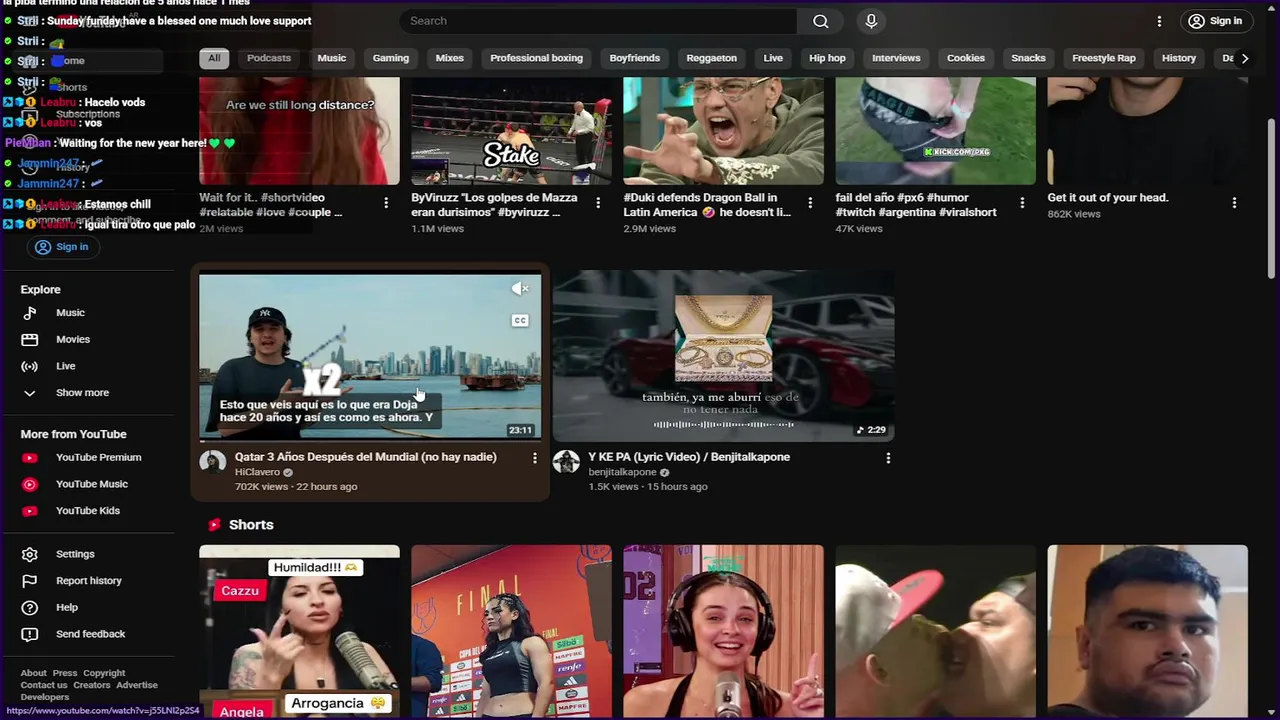1280x720 pixels.
Task: Open options menu for Qatar video
Action: (x=535, y=458)
